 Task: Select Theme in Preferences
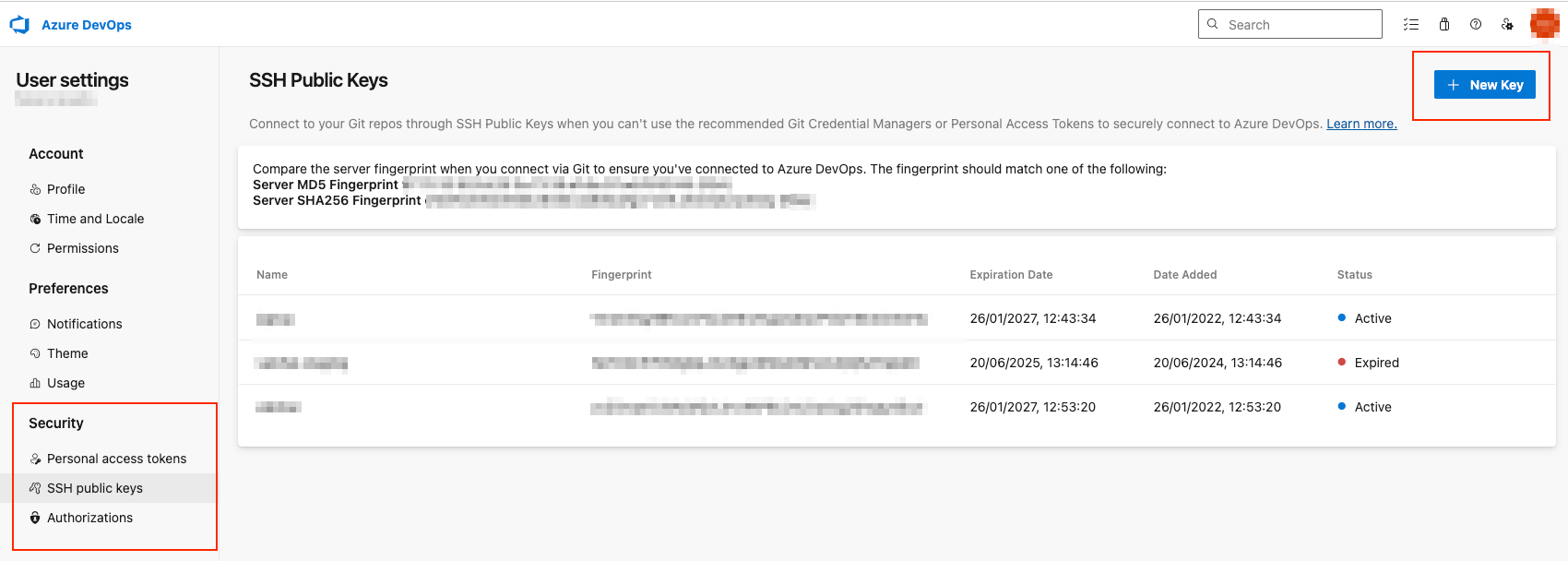point(67,353)
